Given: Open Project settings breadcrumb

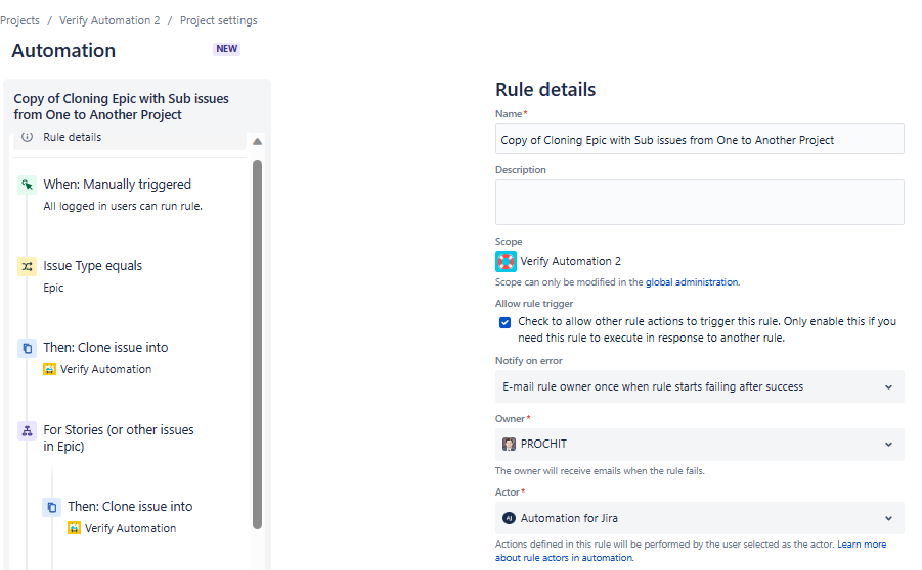Looking at the screenshot, I should pyautogui.click(x=219, y=20).
